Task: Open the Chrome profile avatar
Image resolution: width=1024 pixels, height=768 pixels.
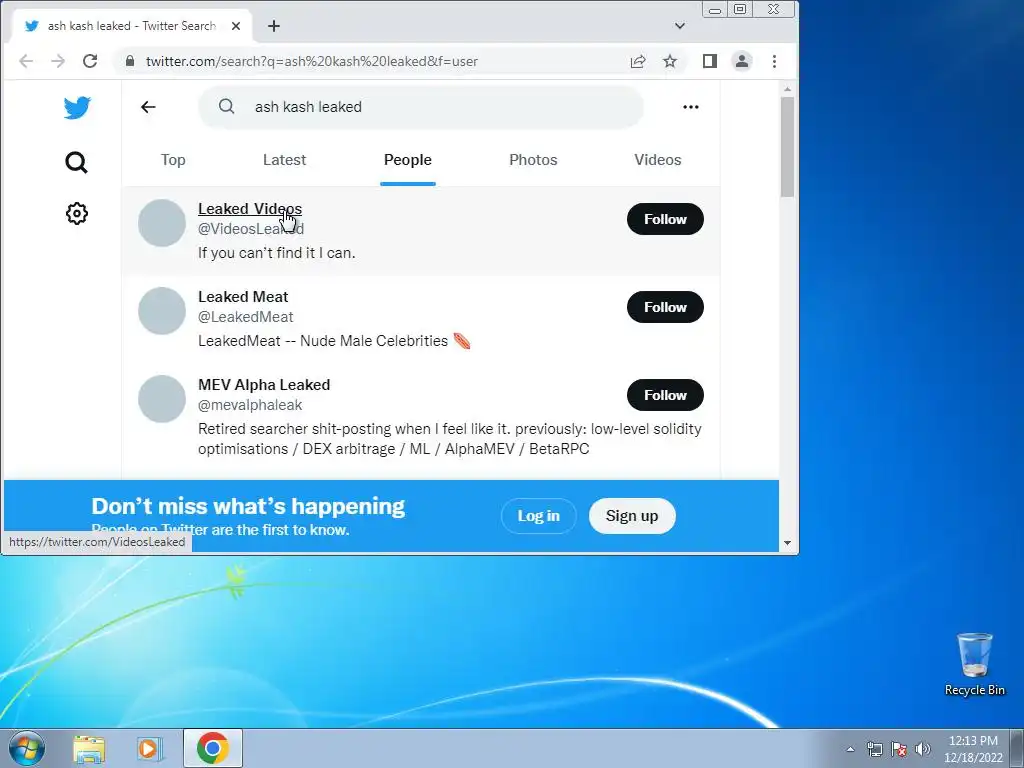Action: (742, 61)
